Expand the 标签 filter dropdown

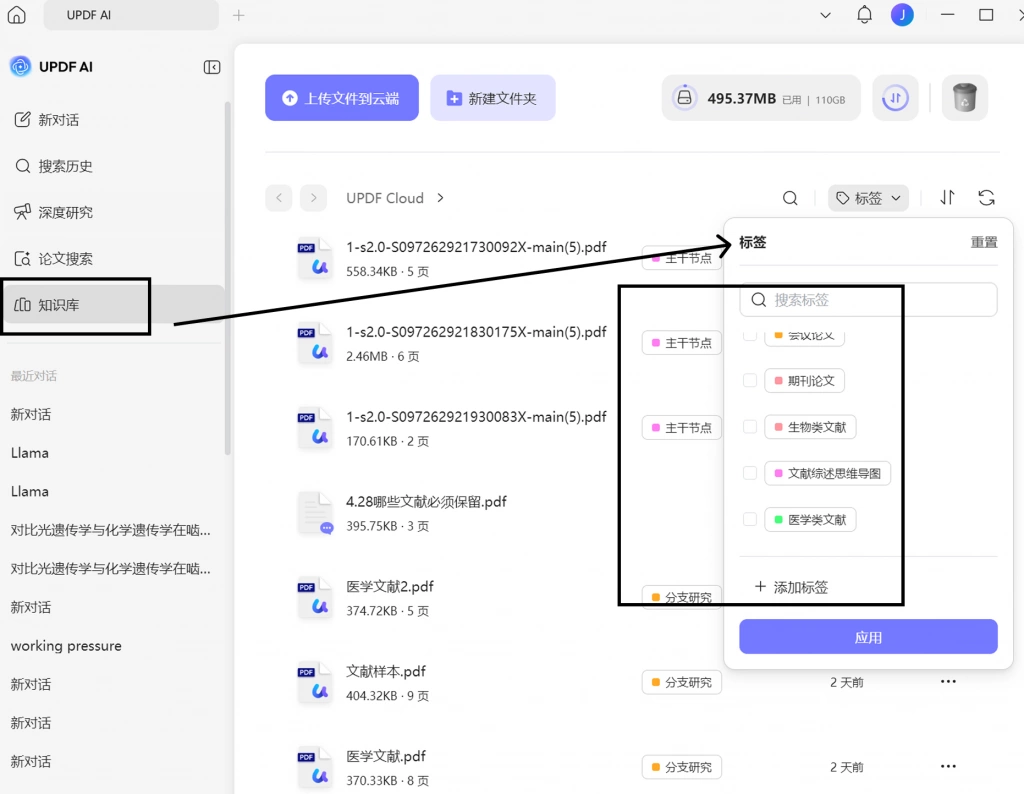point(868,198)
